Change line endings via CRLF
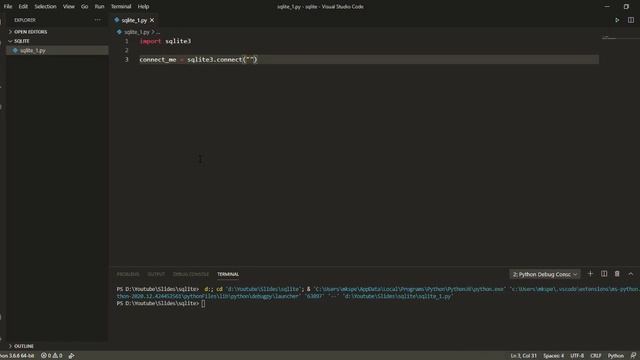This screenshot has width=640, height=360. coord(596,356)
